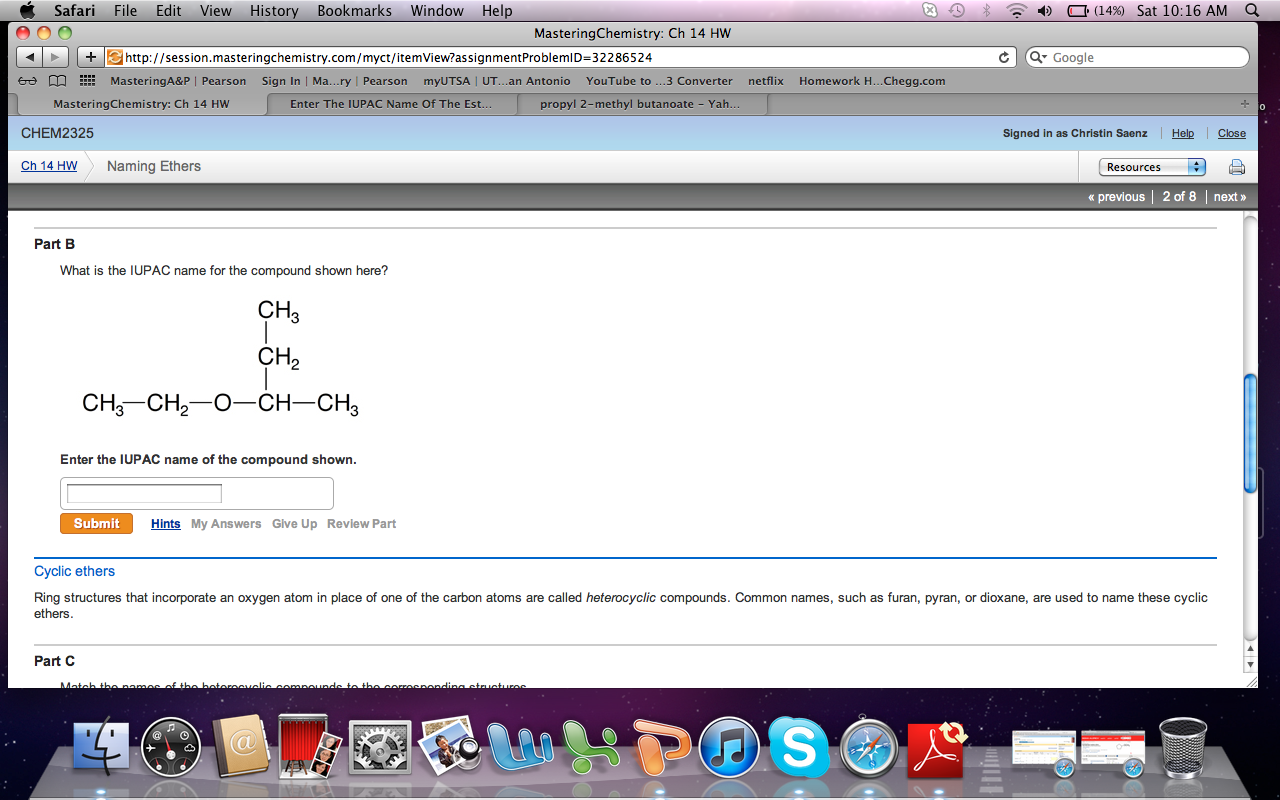The width and height of the screenshot is (1280, 800).
Task: Select the MasteringChemistry: Ch 14 HW tab
Action: [141, 104]
